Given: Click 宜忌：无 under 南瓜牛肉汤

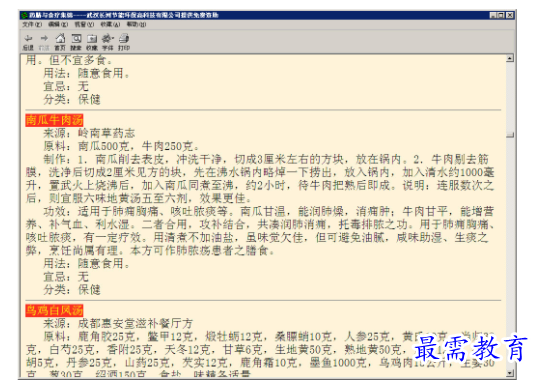Looking at the screenshot, I should [x=66, y=276].
